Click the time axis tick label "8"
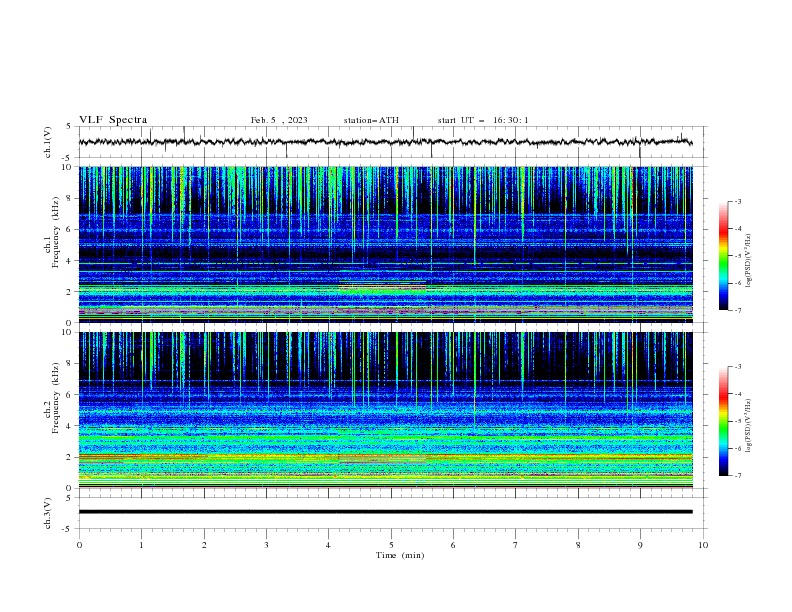The height and width of the screenshot is (612, 792). [x=578, y=545]
